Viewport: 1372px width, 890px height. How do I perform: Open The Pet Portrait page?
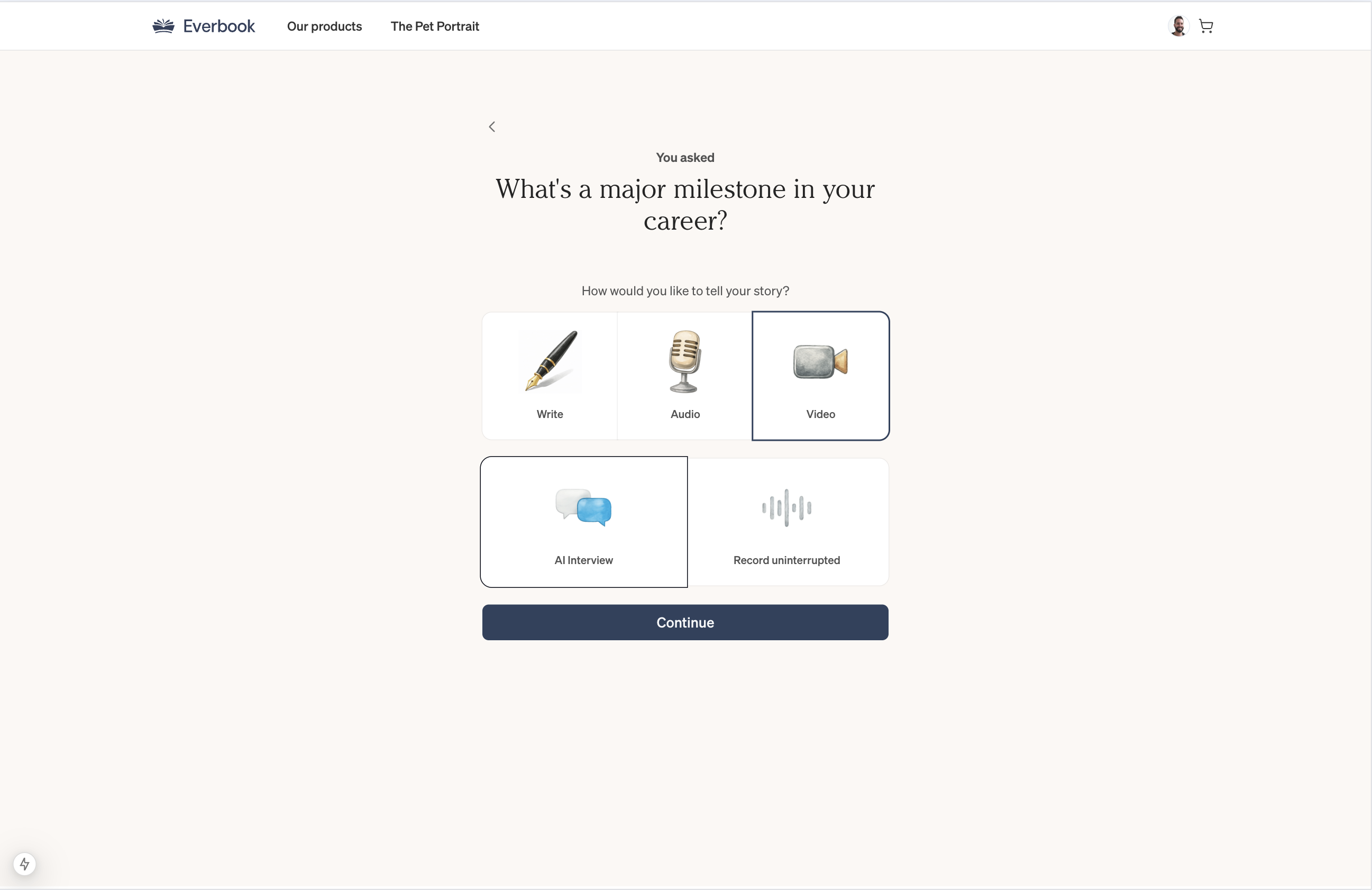coord(435,26)
